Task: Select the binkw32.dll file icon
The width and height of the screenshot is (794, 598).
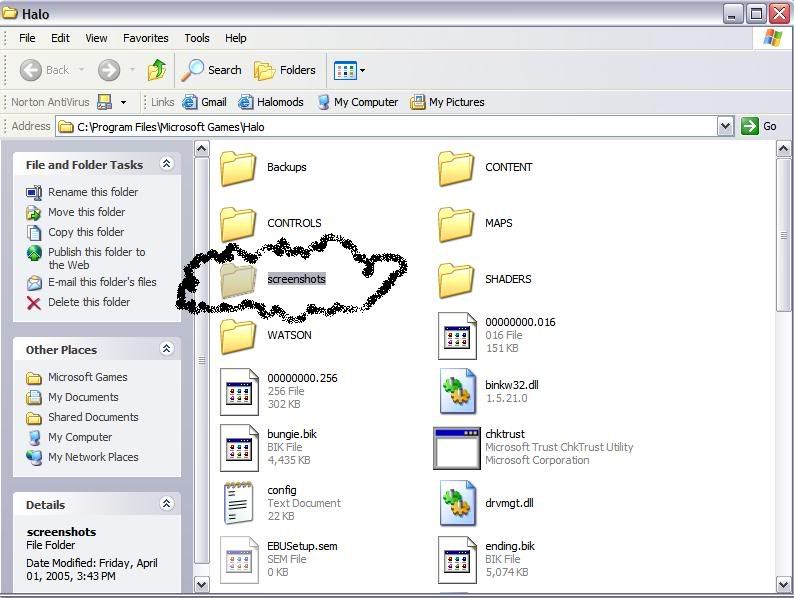Action: tap(457, 392)
